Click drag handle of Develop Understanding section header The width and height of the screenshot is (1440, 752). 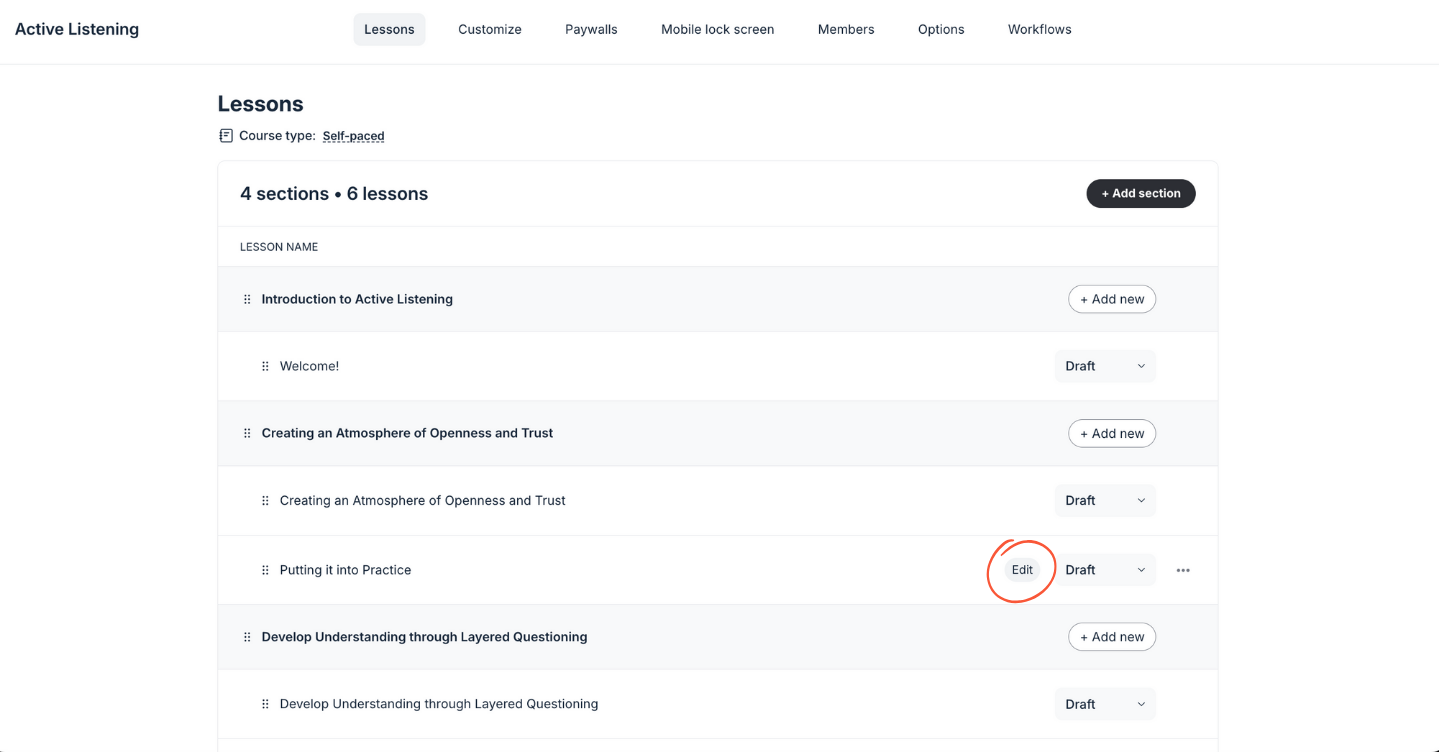pos(247,637)
